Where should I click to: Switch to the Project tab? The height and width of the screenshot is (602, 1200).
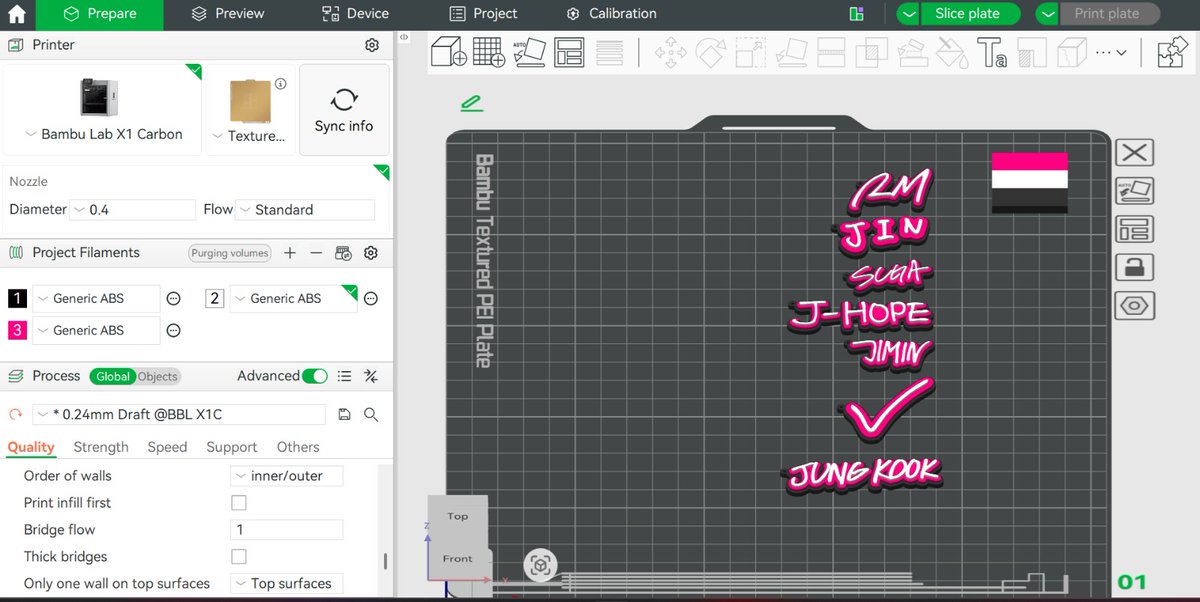[484, 14]
